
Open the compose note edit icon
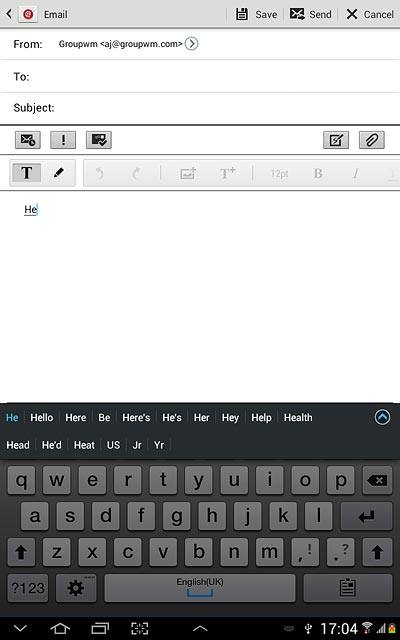click(x=336, y=140)
